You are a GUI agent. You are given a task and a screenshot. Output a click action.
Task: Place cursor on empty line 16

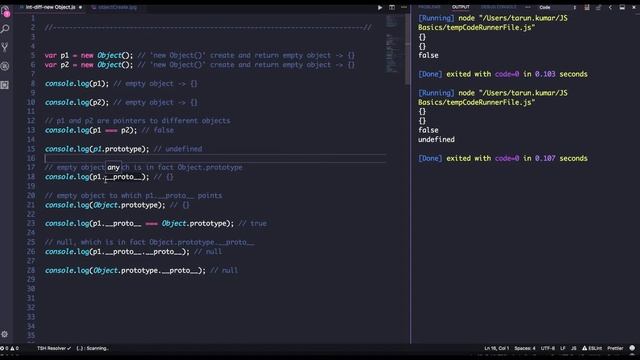(216, 158)
